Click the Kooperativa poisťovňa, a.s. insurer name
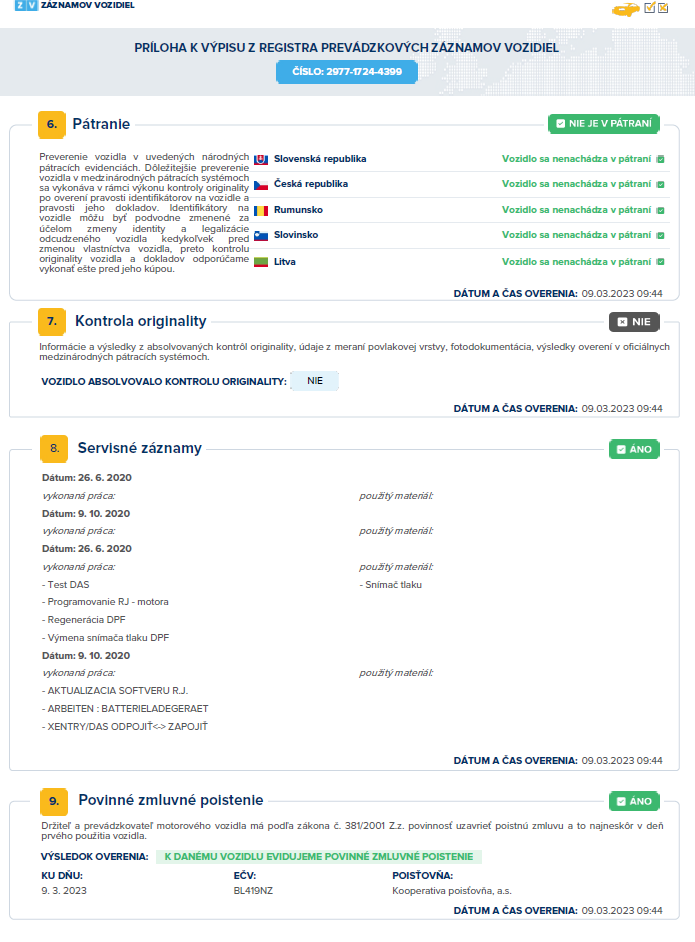The width and height of the screenshot is (695, 942). pos(452,891)
